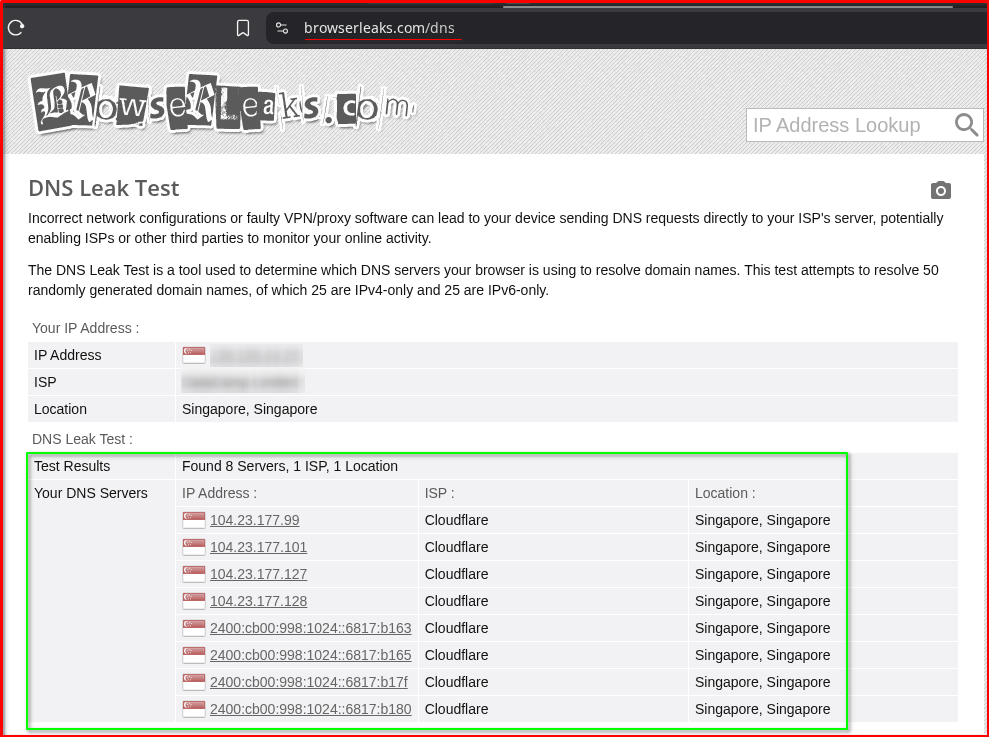
Task: Open DNS server link 104.23.177.128
Action: (259, 601)
